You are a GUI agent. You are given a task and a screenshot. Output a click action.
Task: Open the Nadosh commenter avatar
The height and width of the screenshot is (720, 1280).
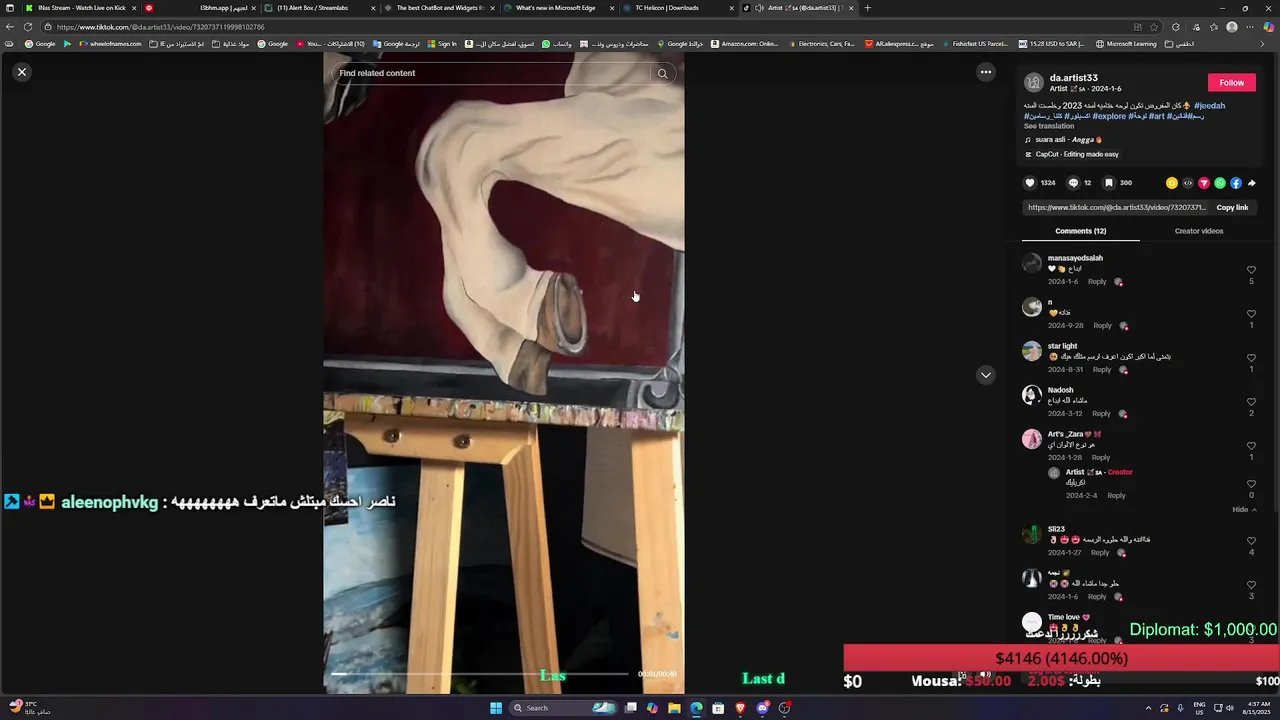pyautogui.click(x=1032, y=395)
